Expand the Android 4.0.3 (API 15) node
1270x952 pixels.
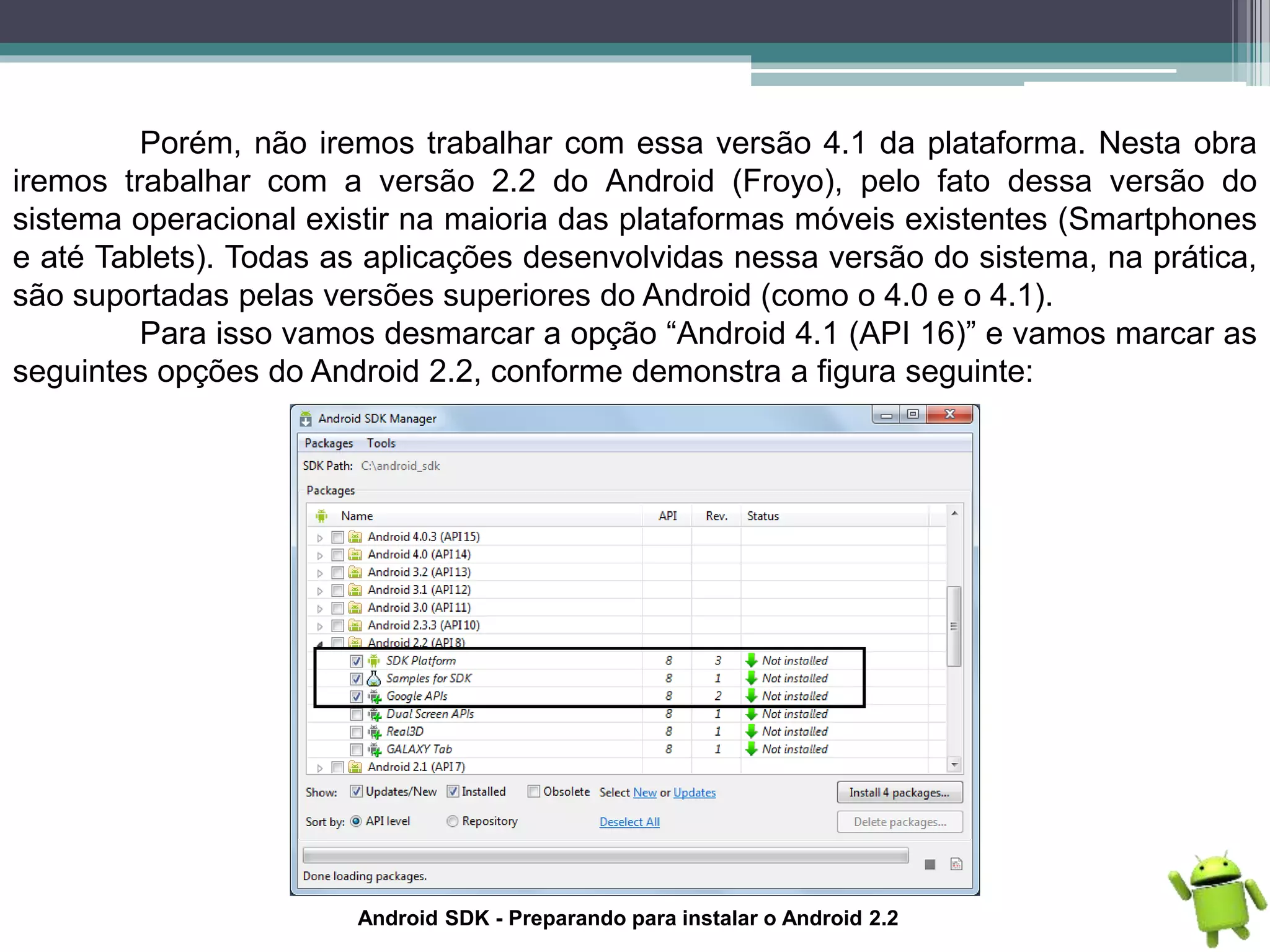click(320, 537)
